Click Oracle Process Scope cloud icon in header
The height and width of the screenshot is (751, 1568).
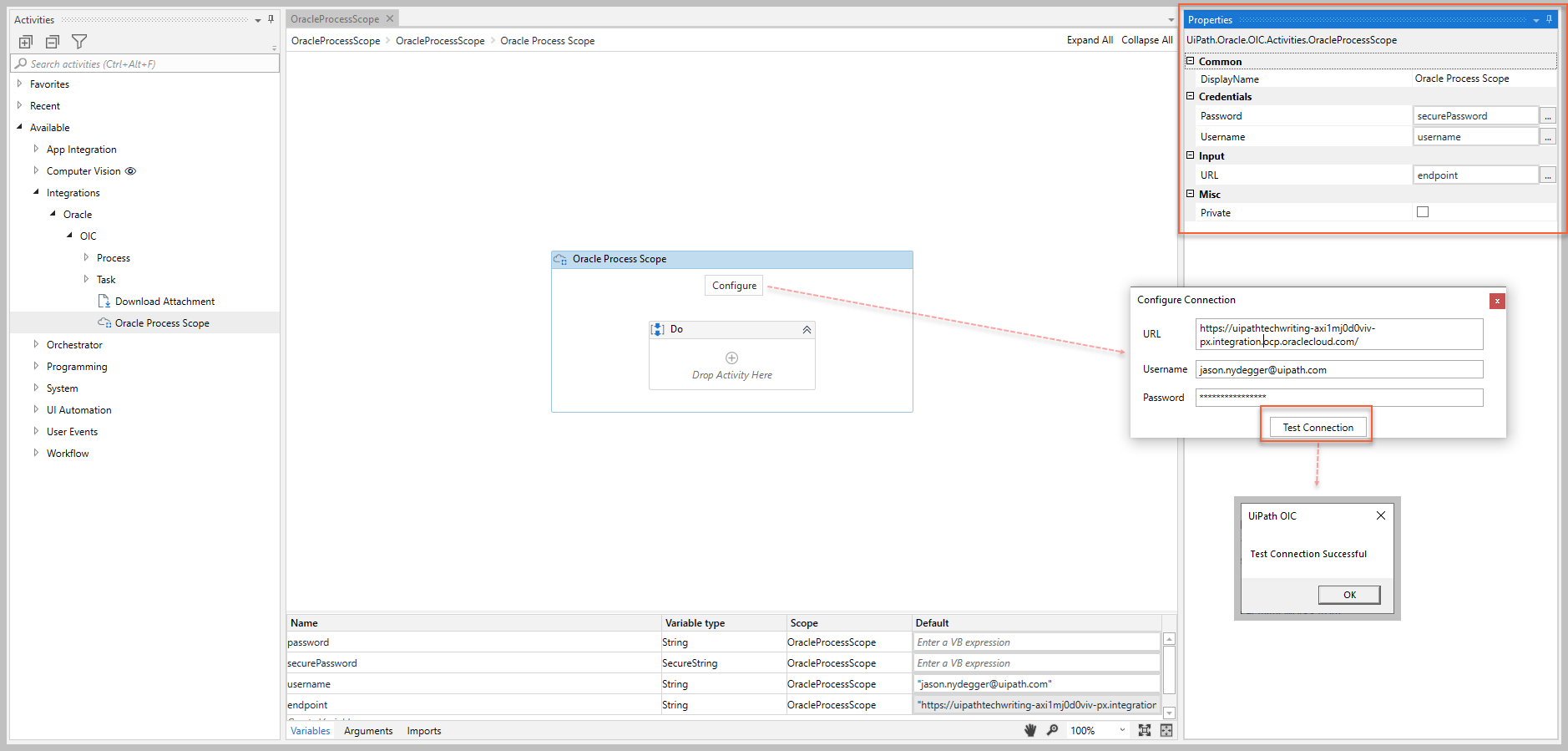560,260
